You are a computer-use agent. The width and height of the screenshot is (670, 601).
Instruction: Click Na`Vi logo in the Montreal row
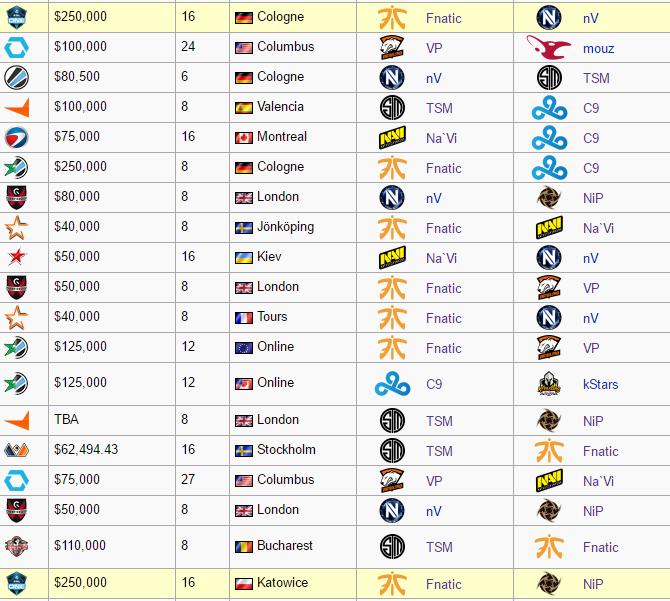[392, 137]
